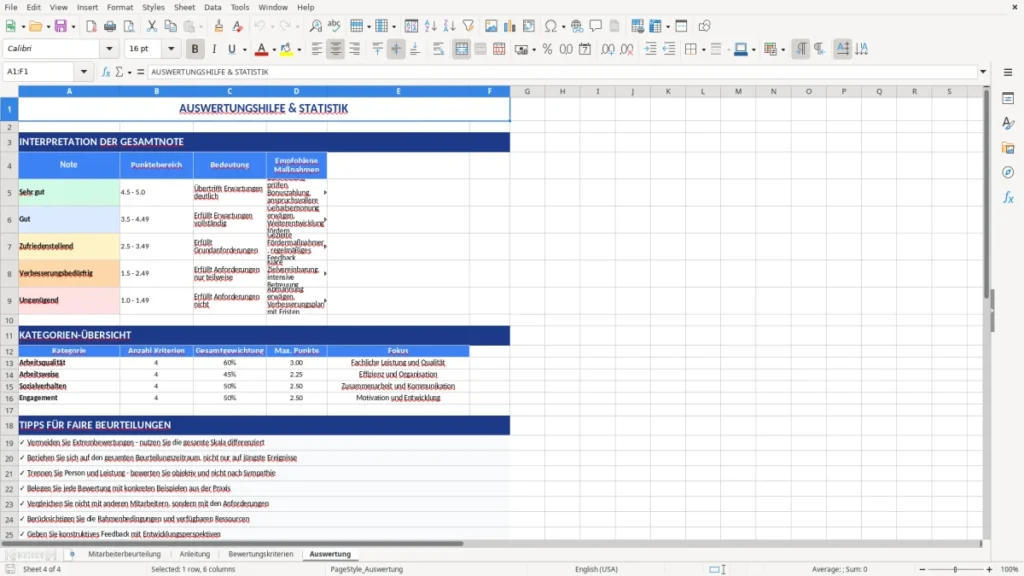Apply yellow background color swatch

(287, 49)
